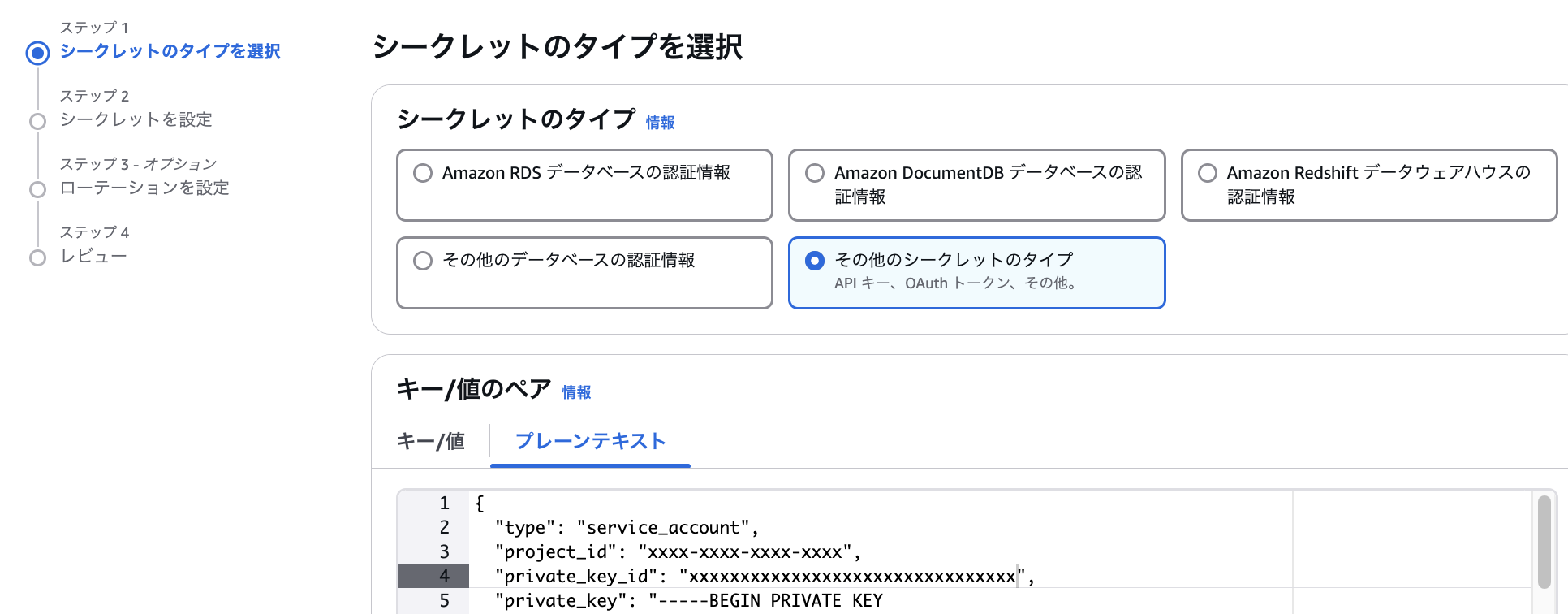Click the "type": "service_account" line in editor
The width and height of the screenshot is (1568, 614).
coord(626,527)
